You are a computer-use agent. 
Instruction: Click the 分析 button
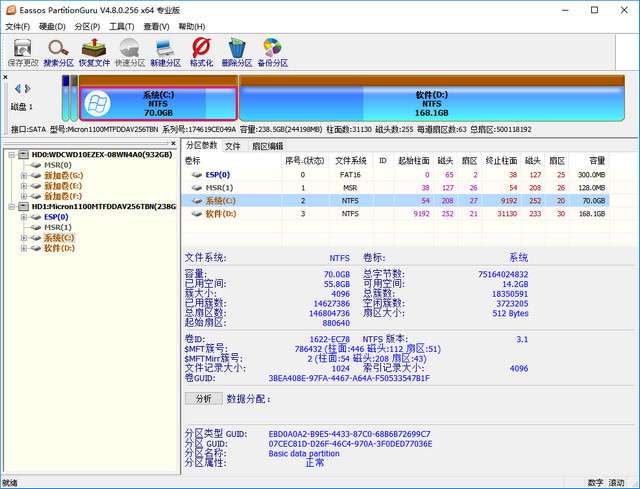(204, 398)
